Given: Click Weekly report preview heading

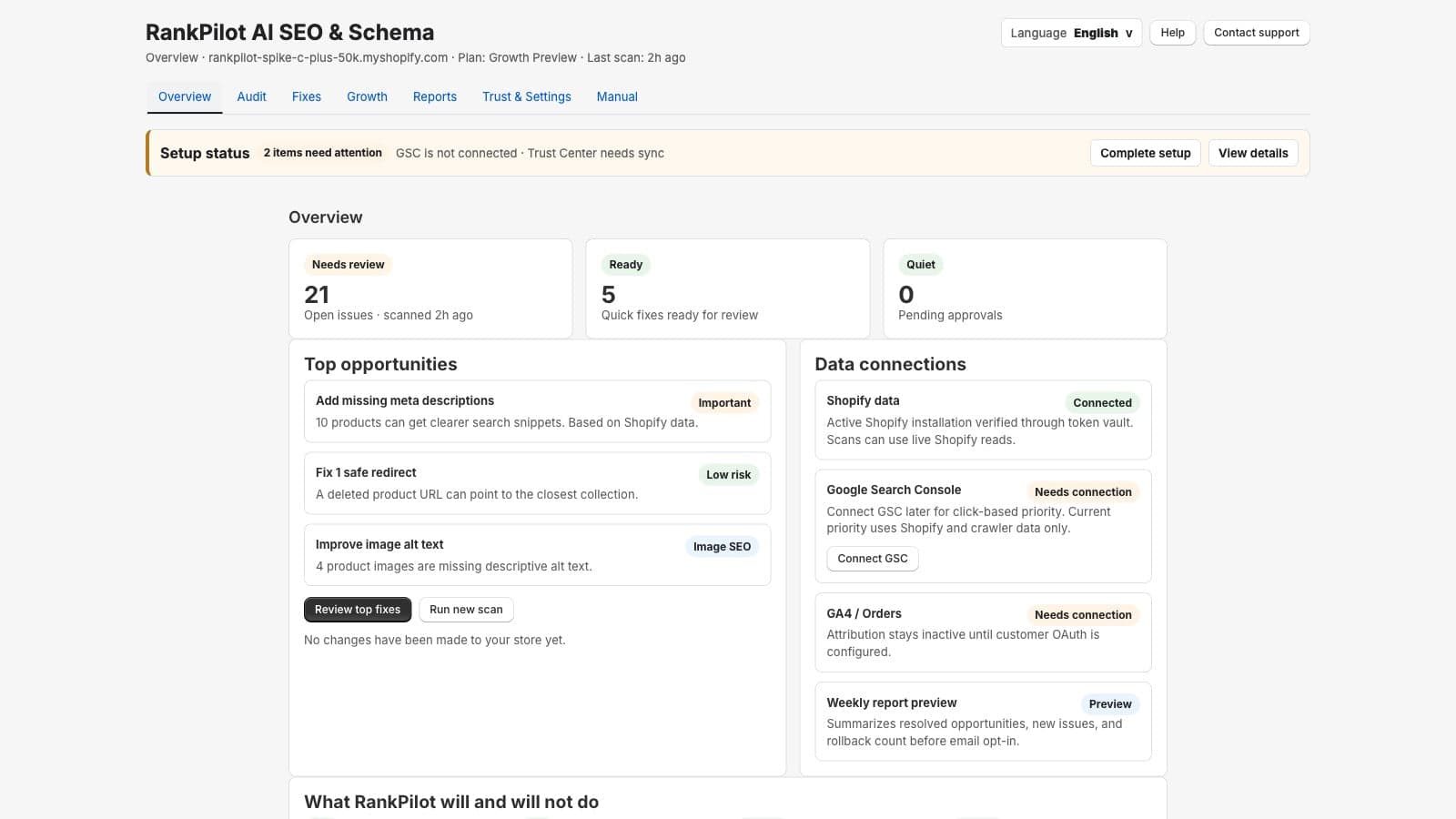Looking at the screenshot, I should [x=892, y=703].
